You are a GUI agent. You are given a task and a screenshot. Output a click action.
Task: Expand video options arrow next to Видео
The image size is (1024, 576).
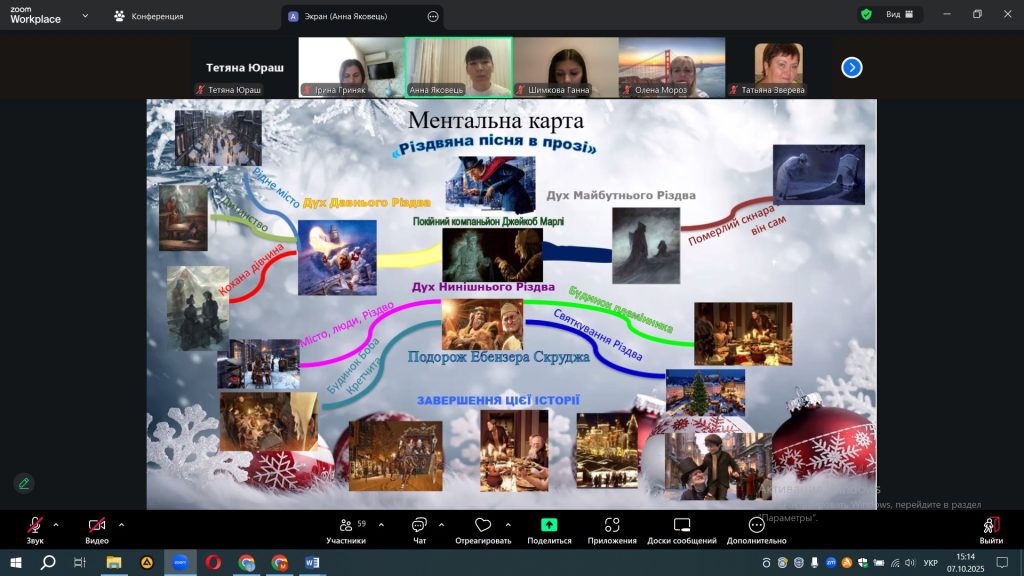point(121,524)
